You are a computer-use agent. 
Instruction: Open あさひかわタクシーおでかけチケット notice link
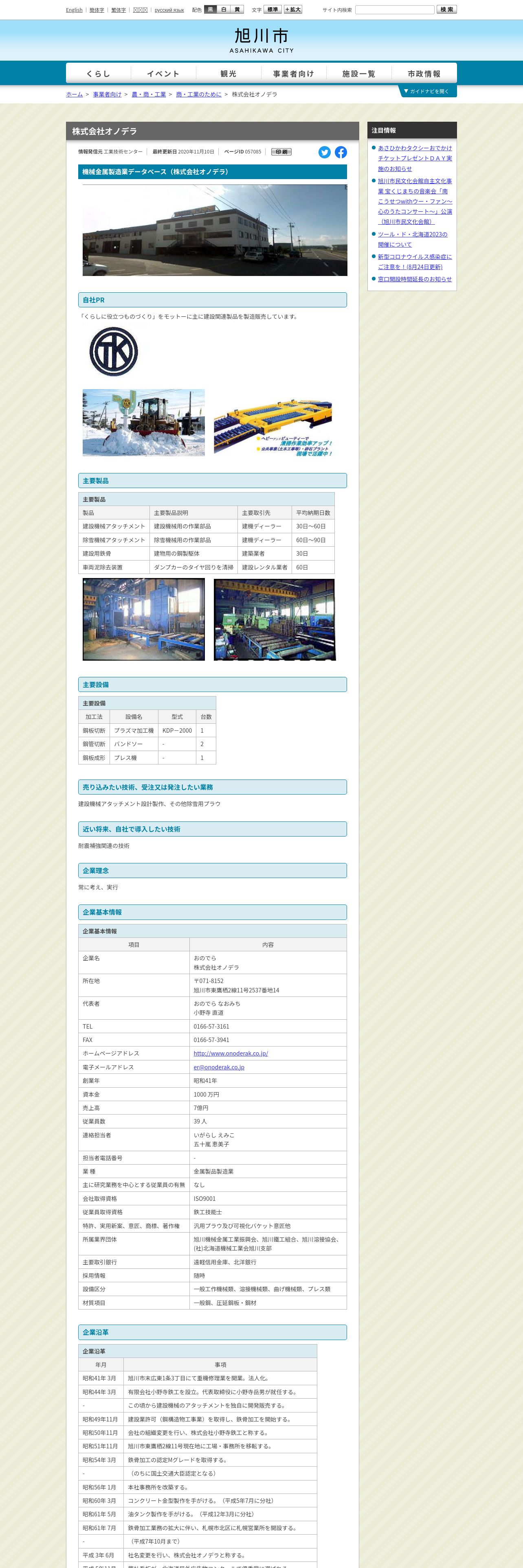coord(415,158)
